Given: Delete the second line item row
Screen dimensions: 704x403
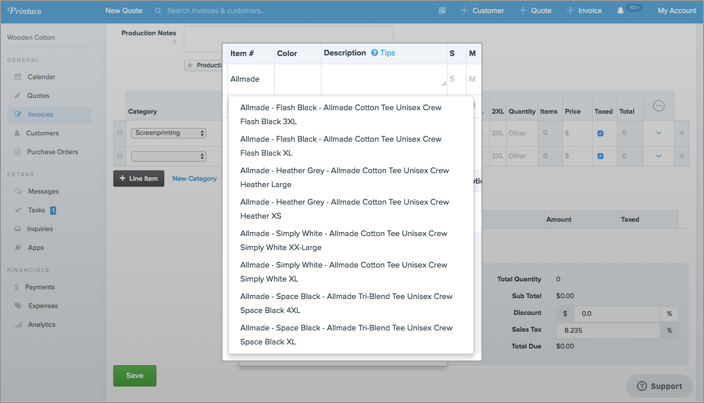Looking at the screenshot, I should pos(682,156).
